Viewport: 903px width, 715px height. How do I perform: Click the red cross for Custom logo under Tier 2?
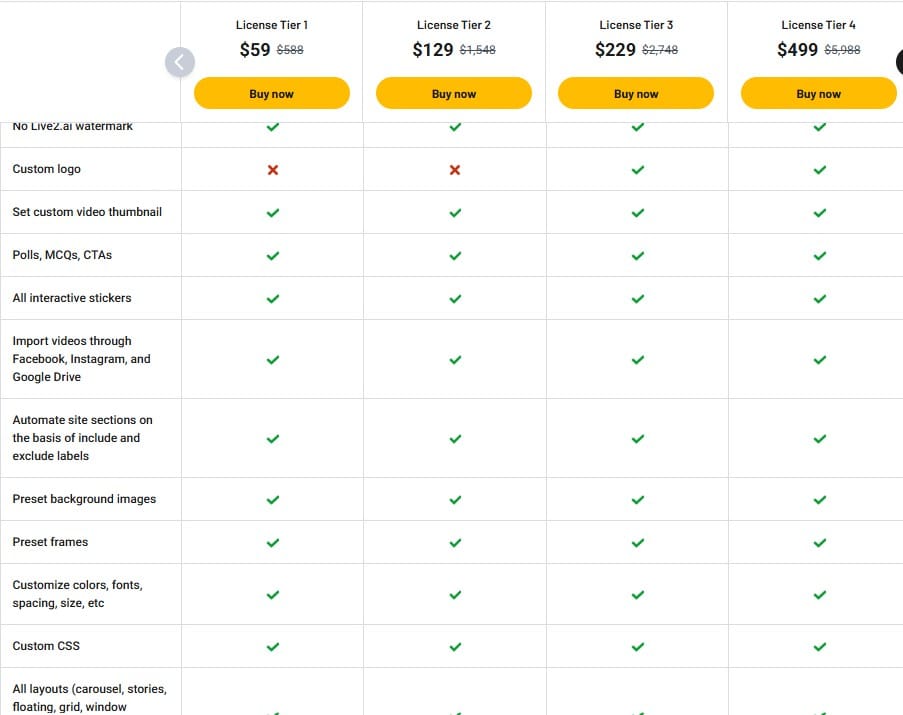[454, 169]
